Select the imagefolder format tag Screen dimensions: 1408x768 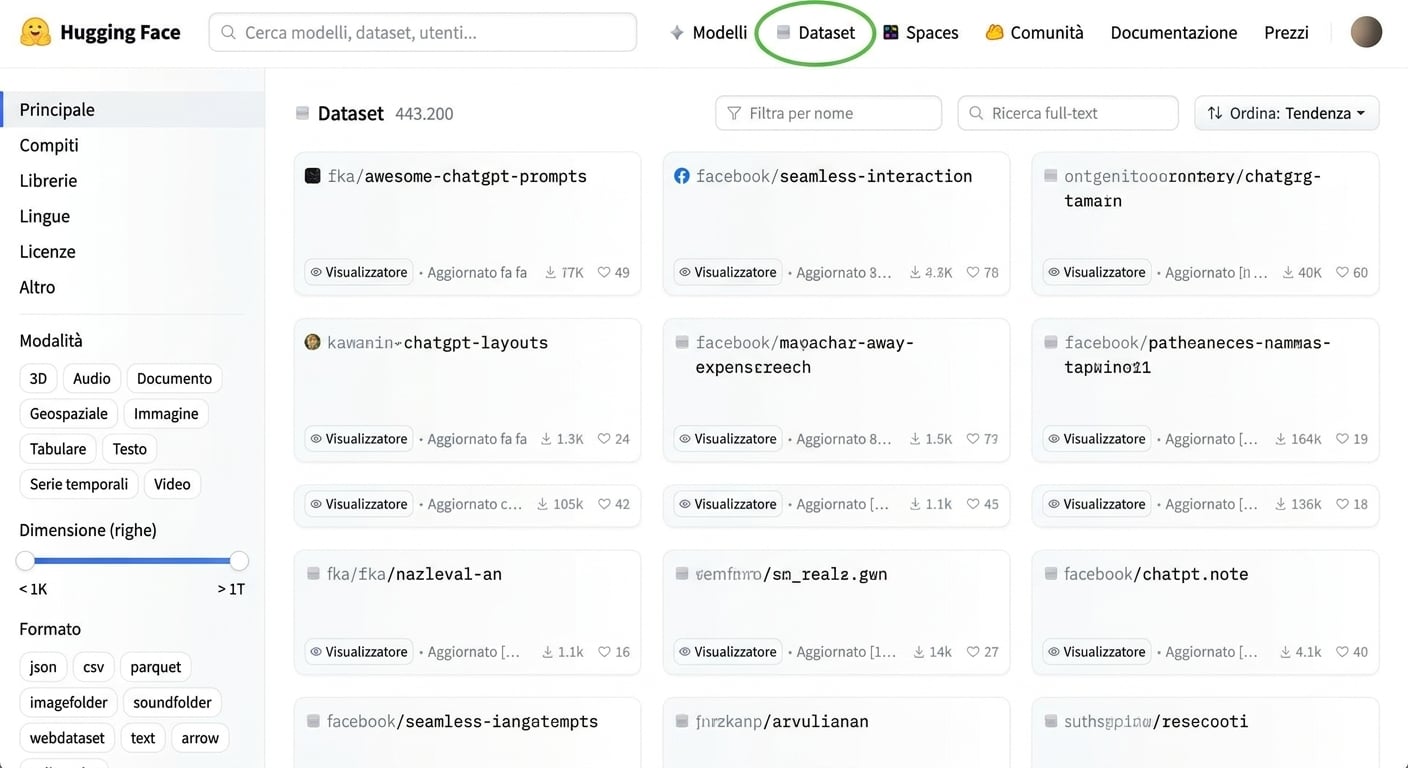point(69,703)
